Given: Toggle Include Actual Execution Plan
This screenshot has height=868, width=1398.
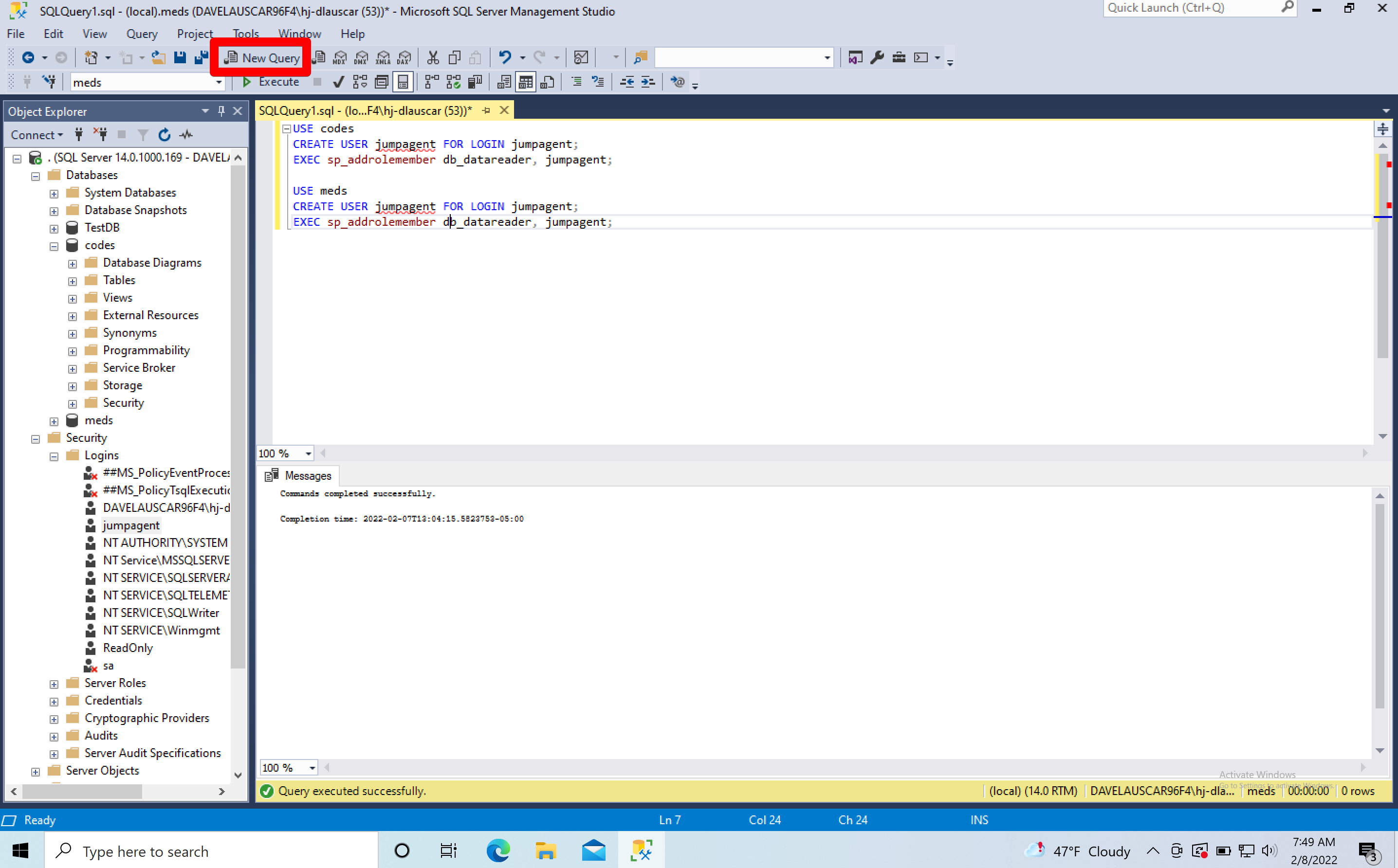Looking at the screenshot, I should (x=432, y=82).
